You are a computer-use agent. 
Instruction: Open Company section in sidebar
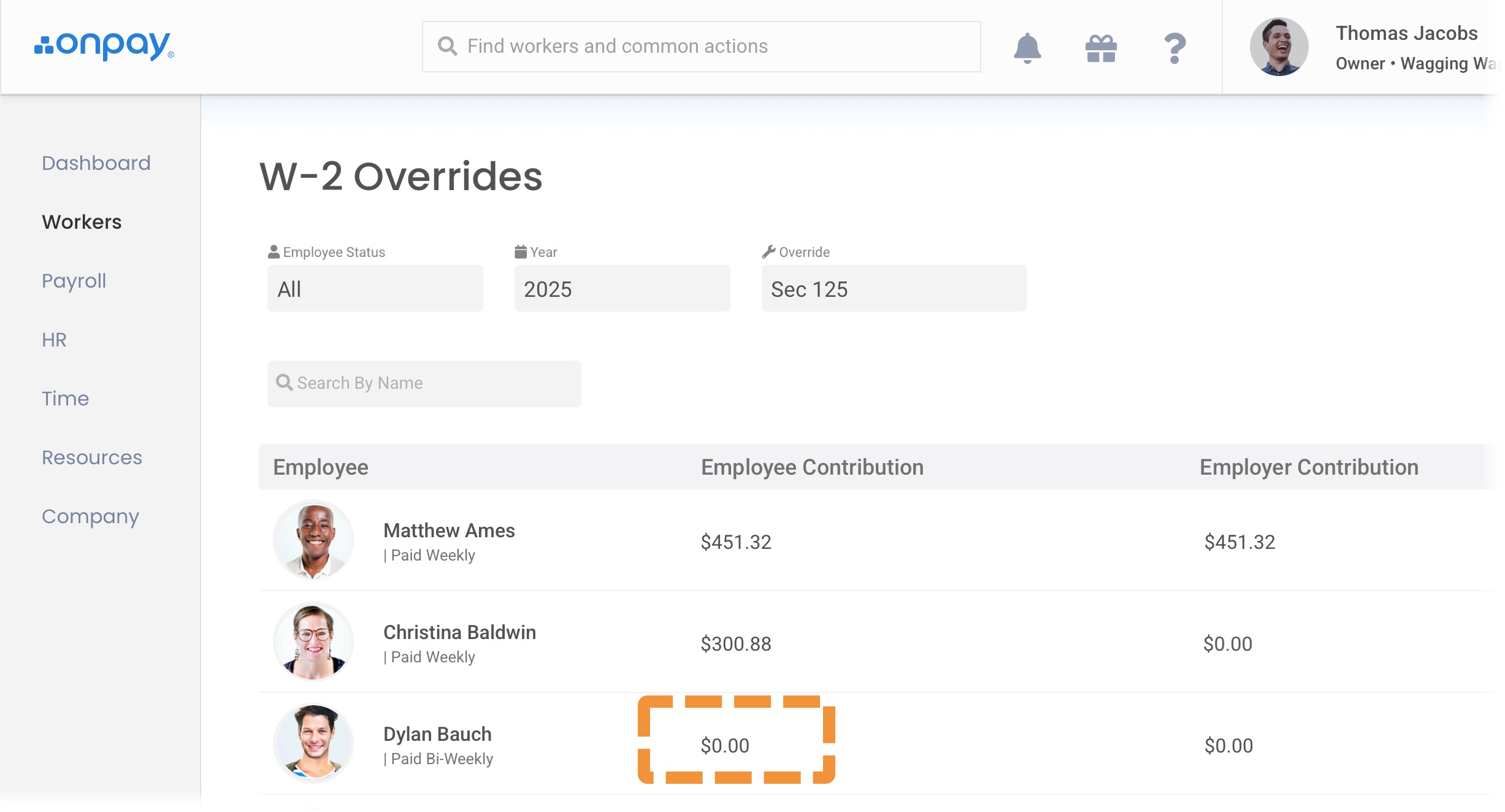coord(91,516)
